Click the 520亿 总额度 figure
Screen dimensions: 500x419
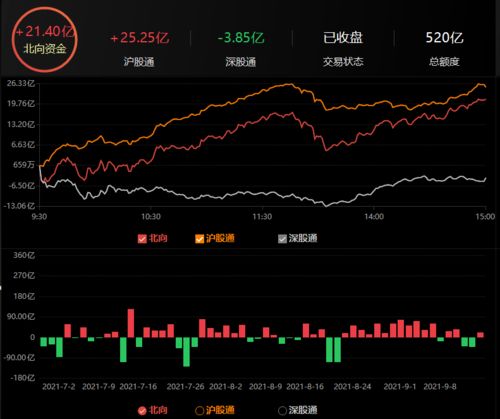pyautogui.click(x=444, y=37)
